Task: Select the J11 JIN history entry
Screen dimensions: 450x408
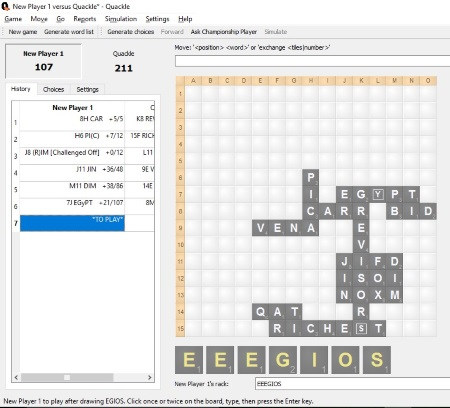Action: click(72, 173)
